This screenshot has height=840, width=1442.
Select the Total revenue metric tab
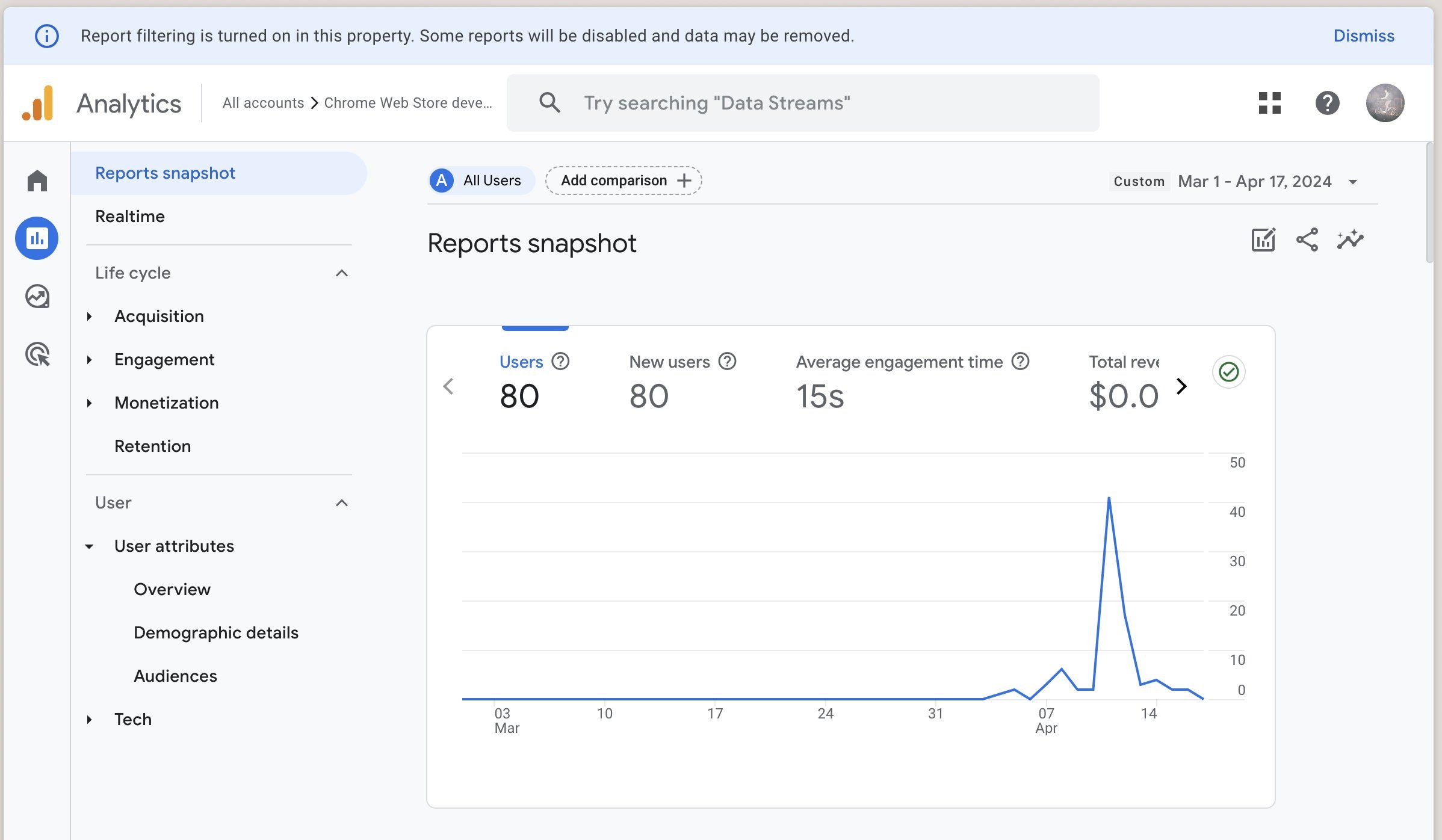coord(1124,382)
